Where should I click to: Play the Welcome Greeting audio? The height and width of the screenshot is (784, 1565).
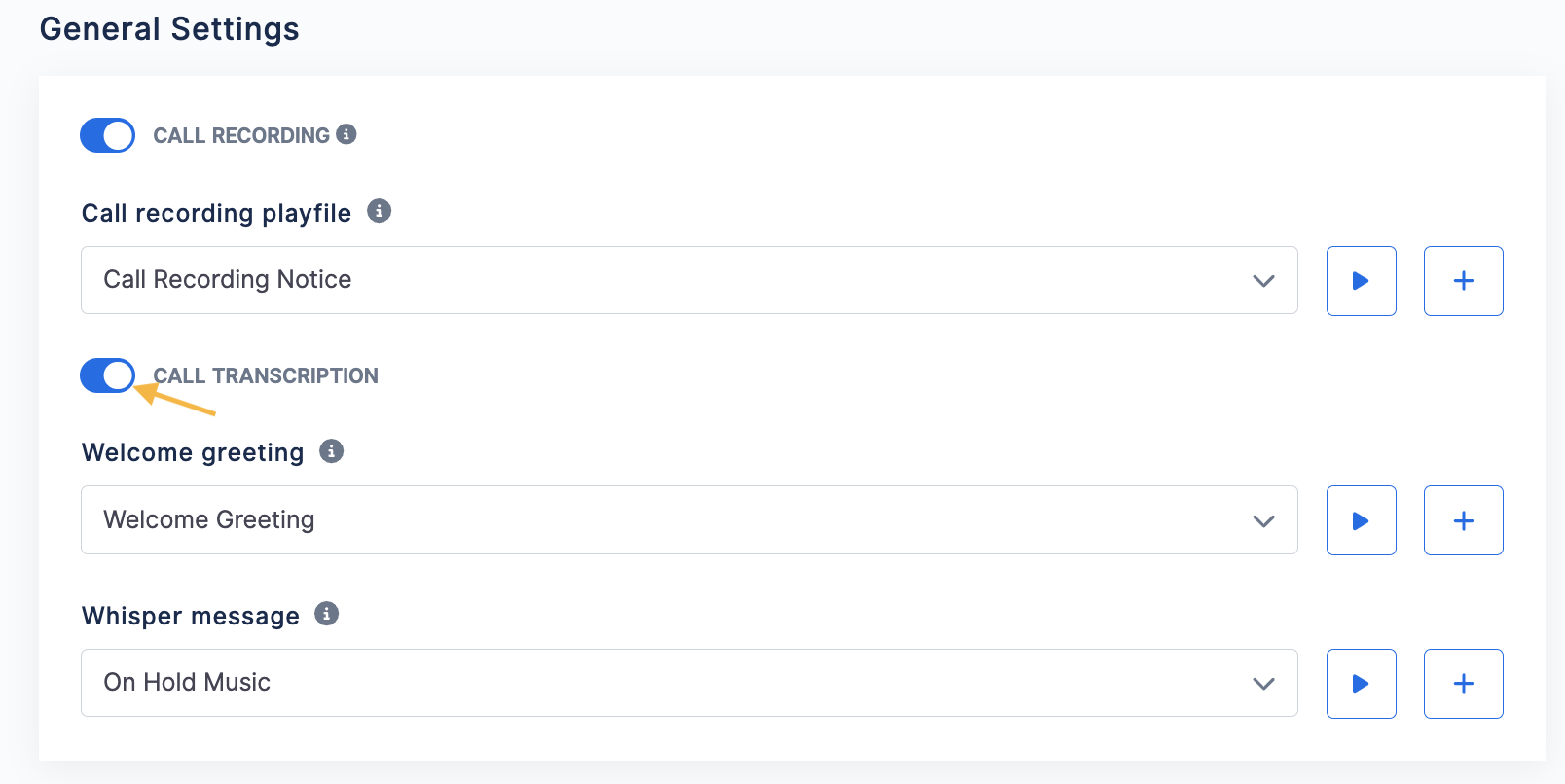[x=1361, y=520]
